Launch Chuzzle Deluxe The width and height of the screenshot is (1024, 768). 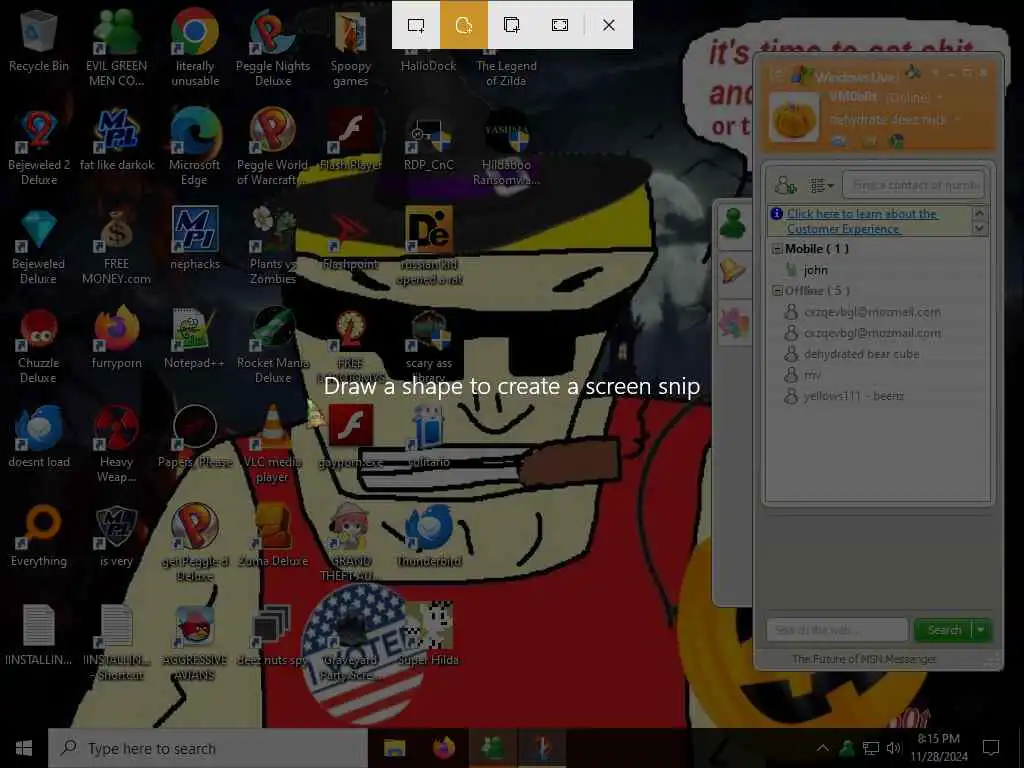(x=39, y=346)
